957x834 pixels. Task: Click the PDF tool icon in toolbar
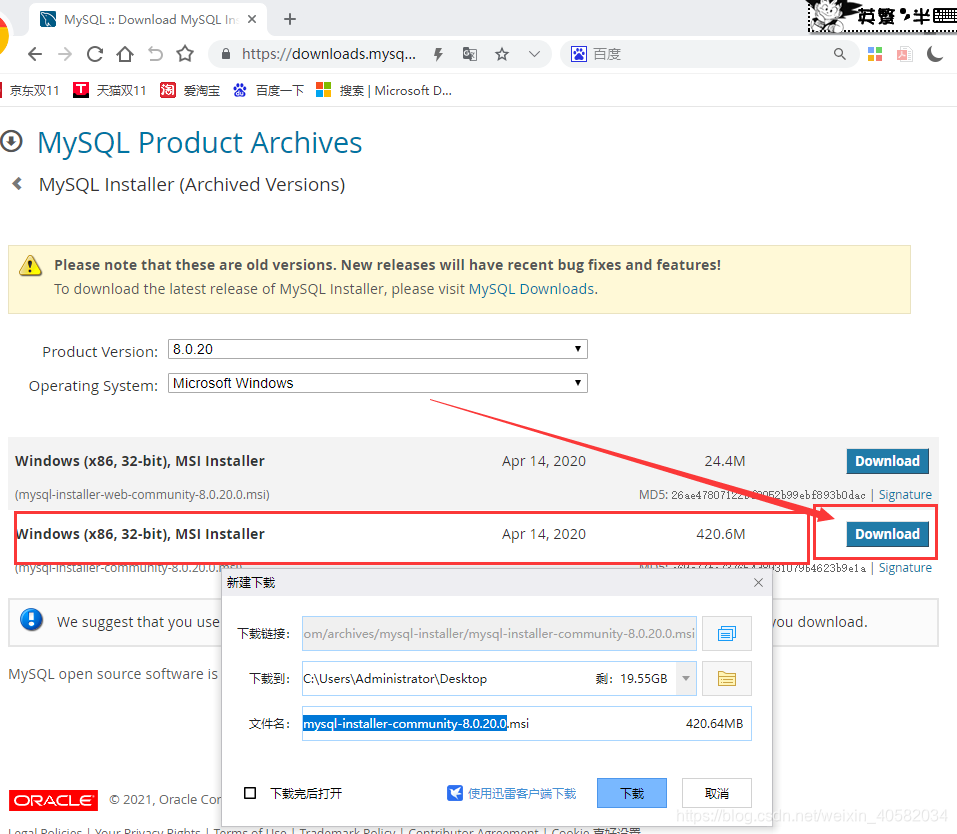pyautogui.click(x=905, y=54)
